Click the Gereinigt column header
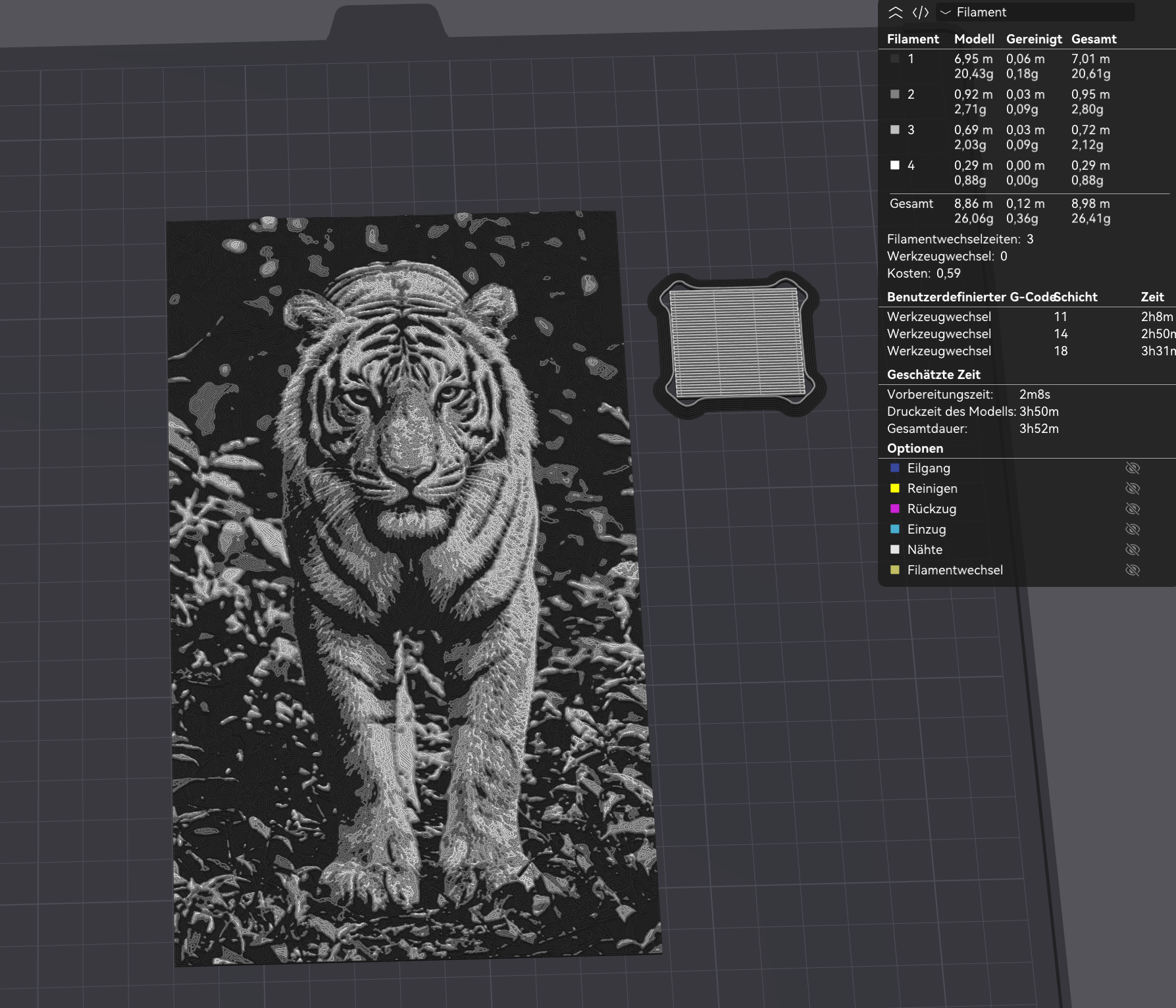Screen dimensions: 1176x1008 click(1034, 39)
